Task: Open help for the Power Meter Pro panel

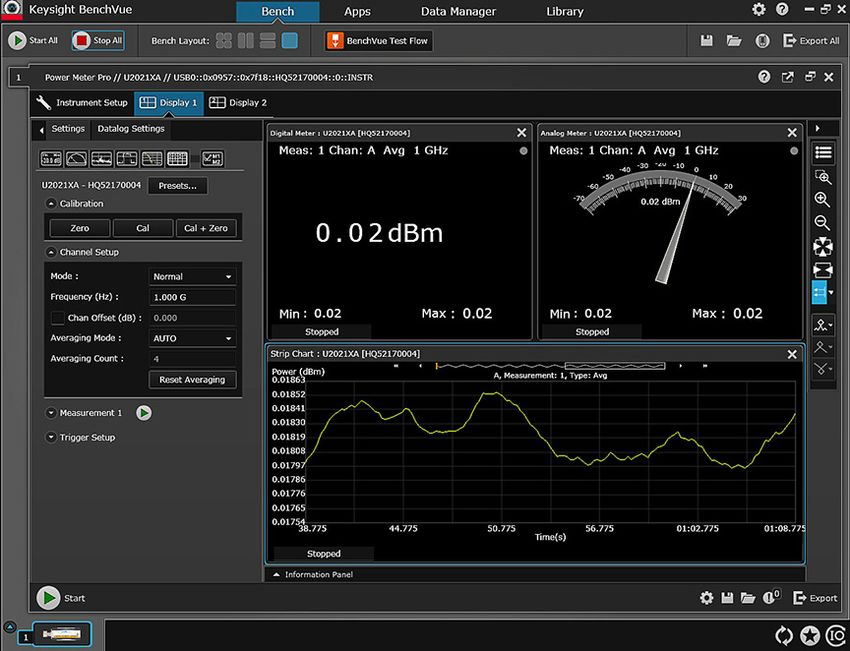Action: point(764,77)
